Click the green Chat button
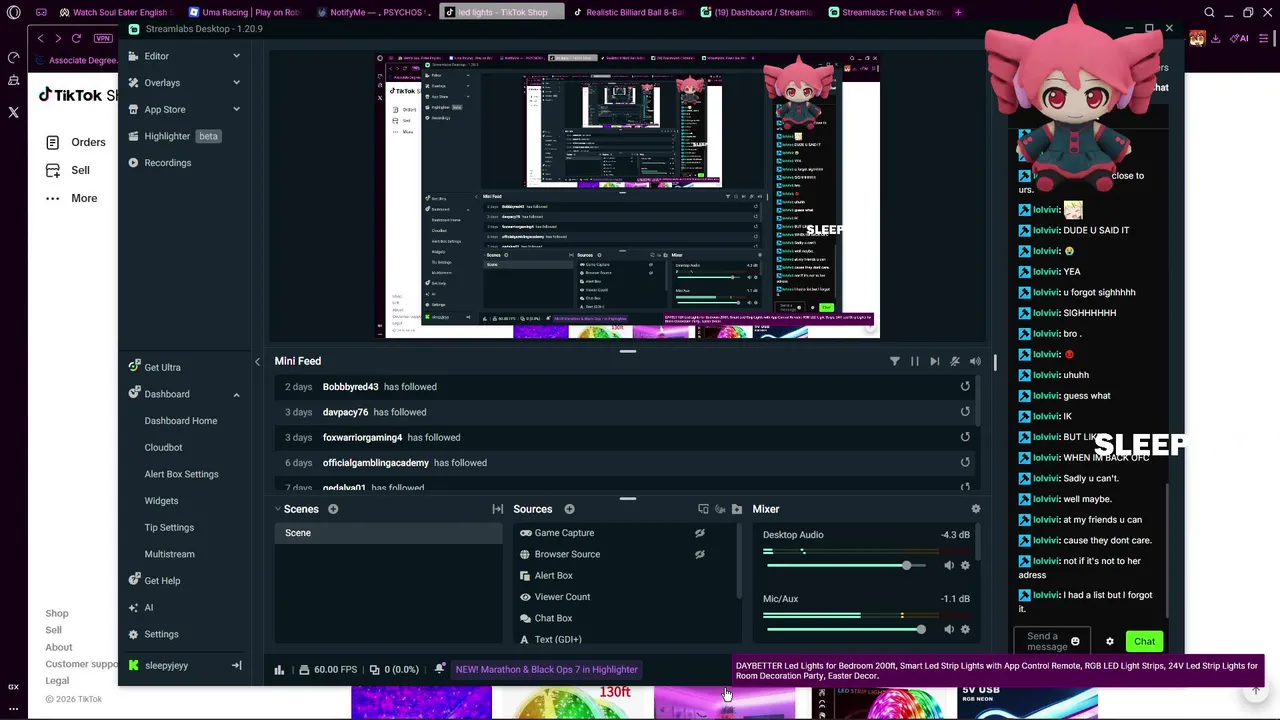 [1144, 642]
